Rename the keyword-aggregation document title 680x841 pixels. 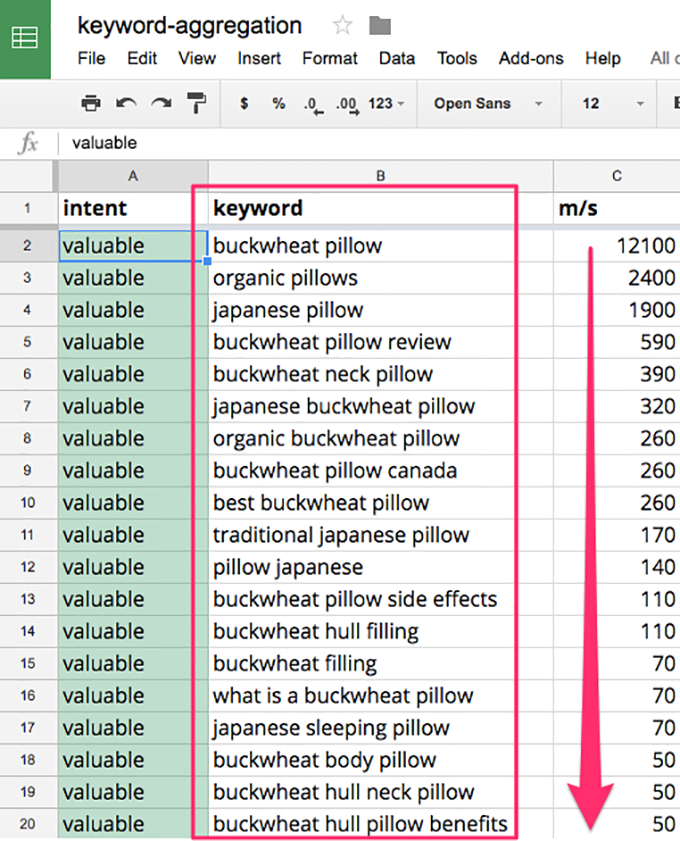[x=190, y=26]
